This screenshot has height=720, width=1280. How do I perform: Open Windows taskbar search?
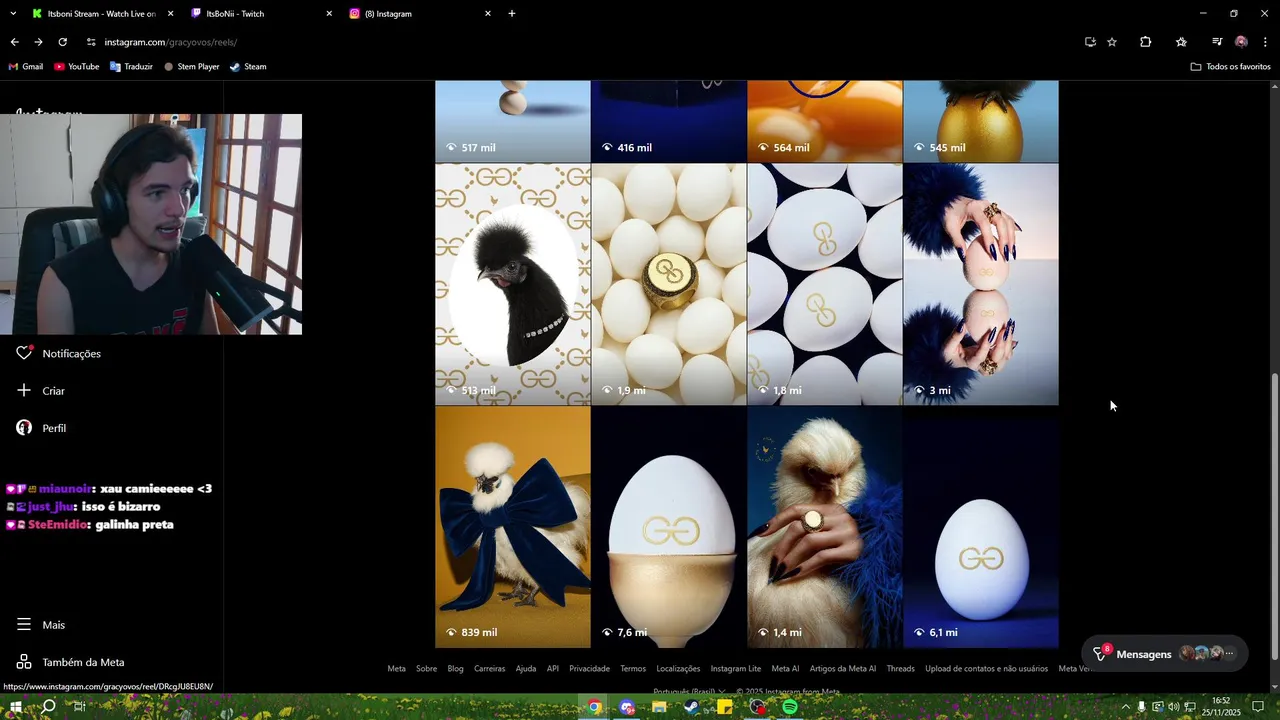(x=48, y=707)
